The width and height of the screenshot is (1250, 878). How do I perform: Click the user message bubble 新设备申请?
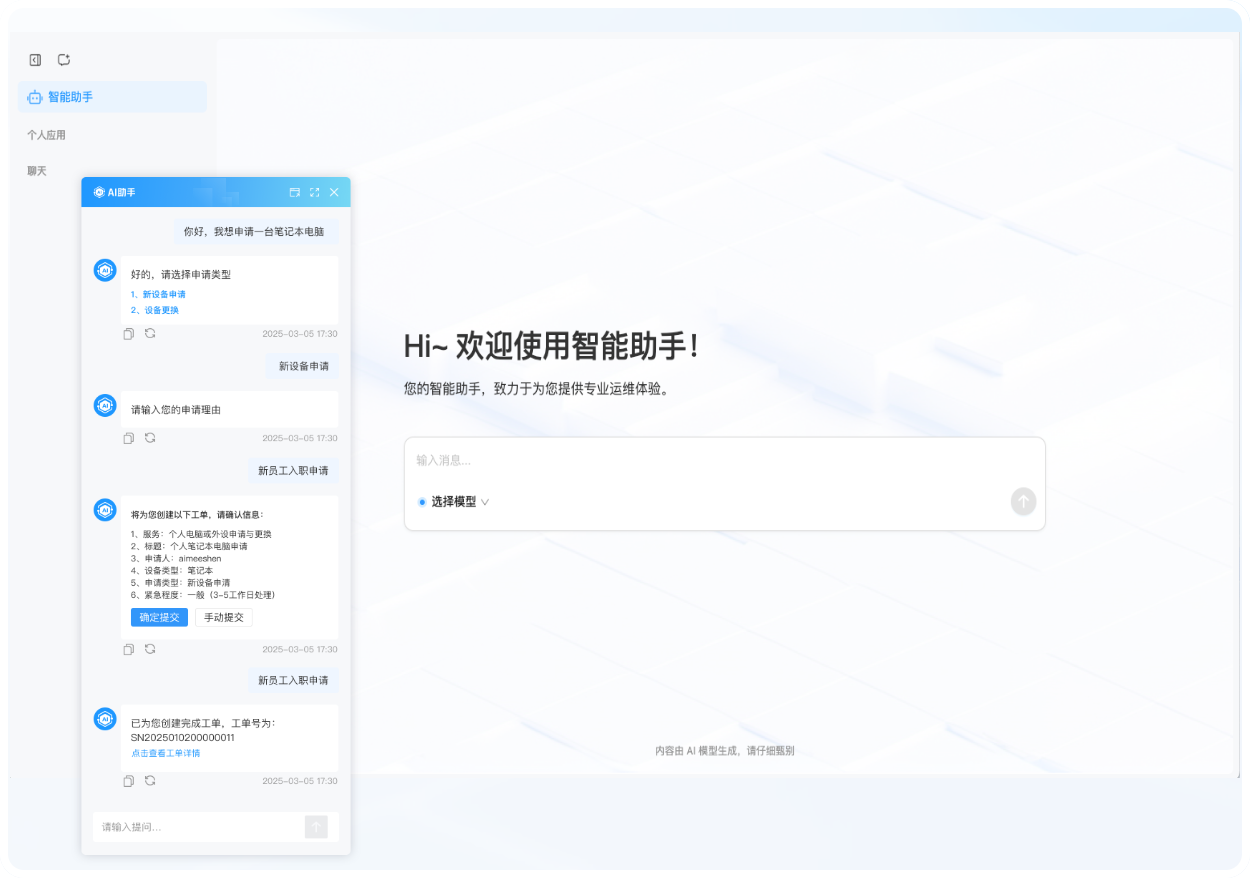click(303, 366)
